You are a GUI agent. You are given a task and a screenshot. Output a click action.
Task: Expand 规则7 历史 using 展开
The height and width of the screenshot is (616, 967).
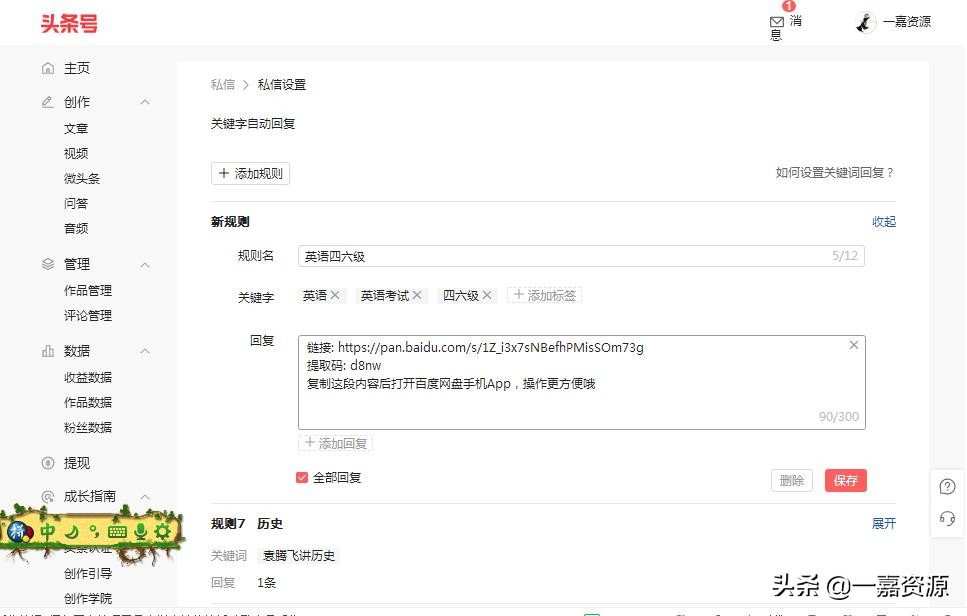[x=883, y=523]
